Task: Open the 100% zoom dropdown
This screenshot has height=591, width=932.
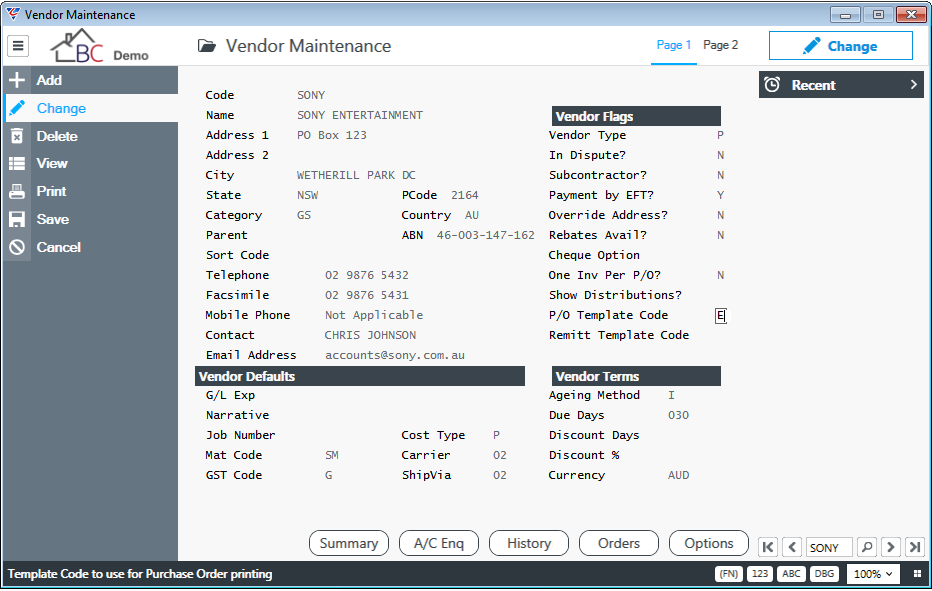Action: tap(873, 574)
